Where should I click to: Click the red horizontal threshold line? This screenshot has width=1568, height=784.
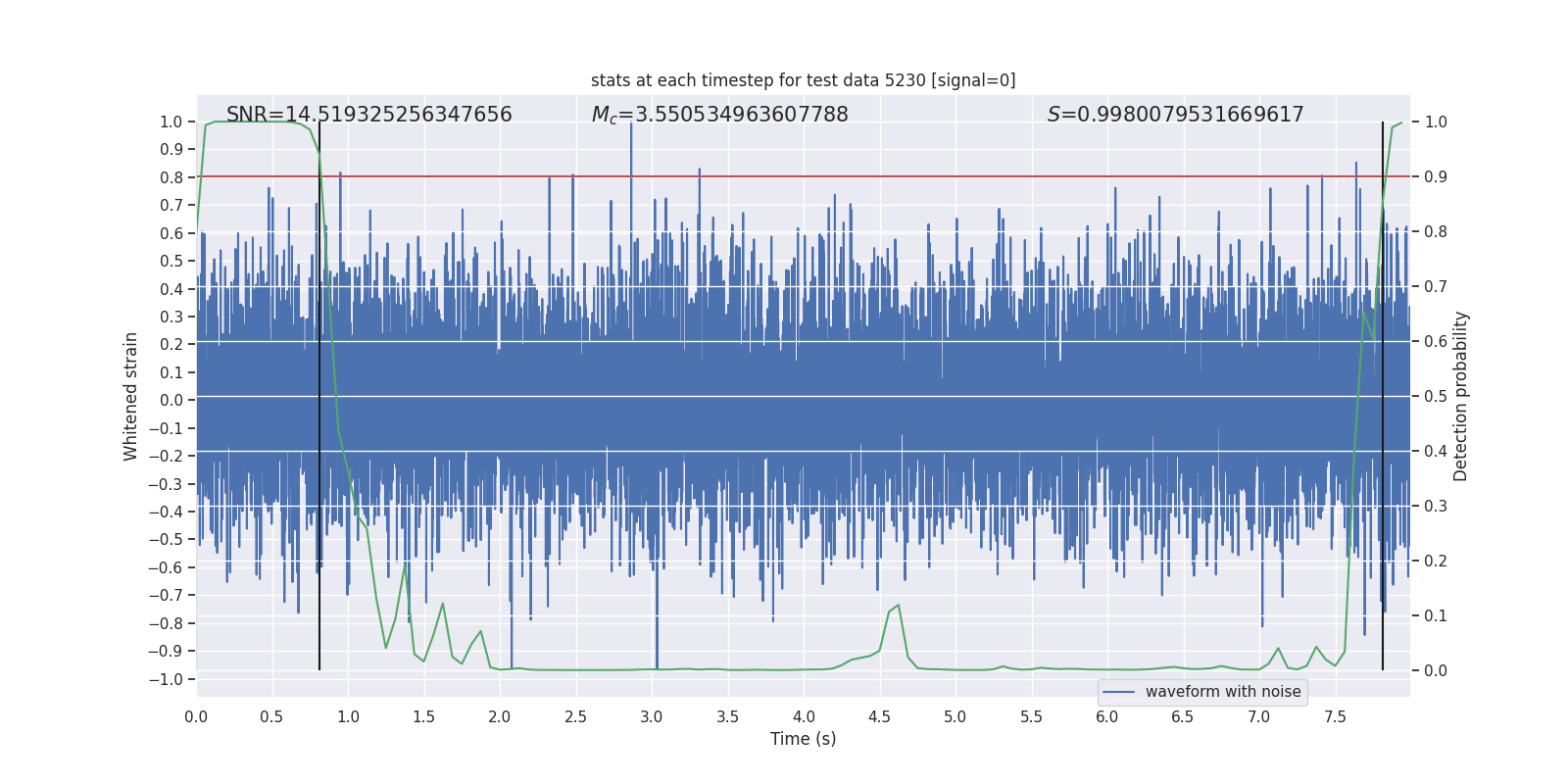click(x=804, y=176)
